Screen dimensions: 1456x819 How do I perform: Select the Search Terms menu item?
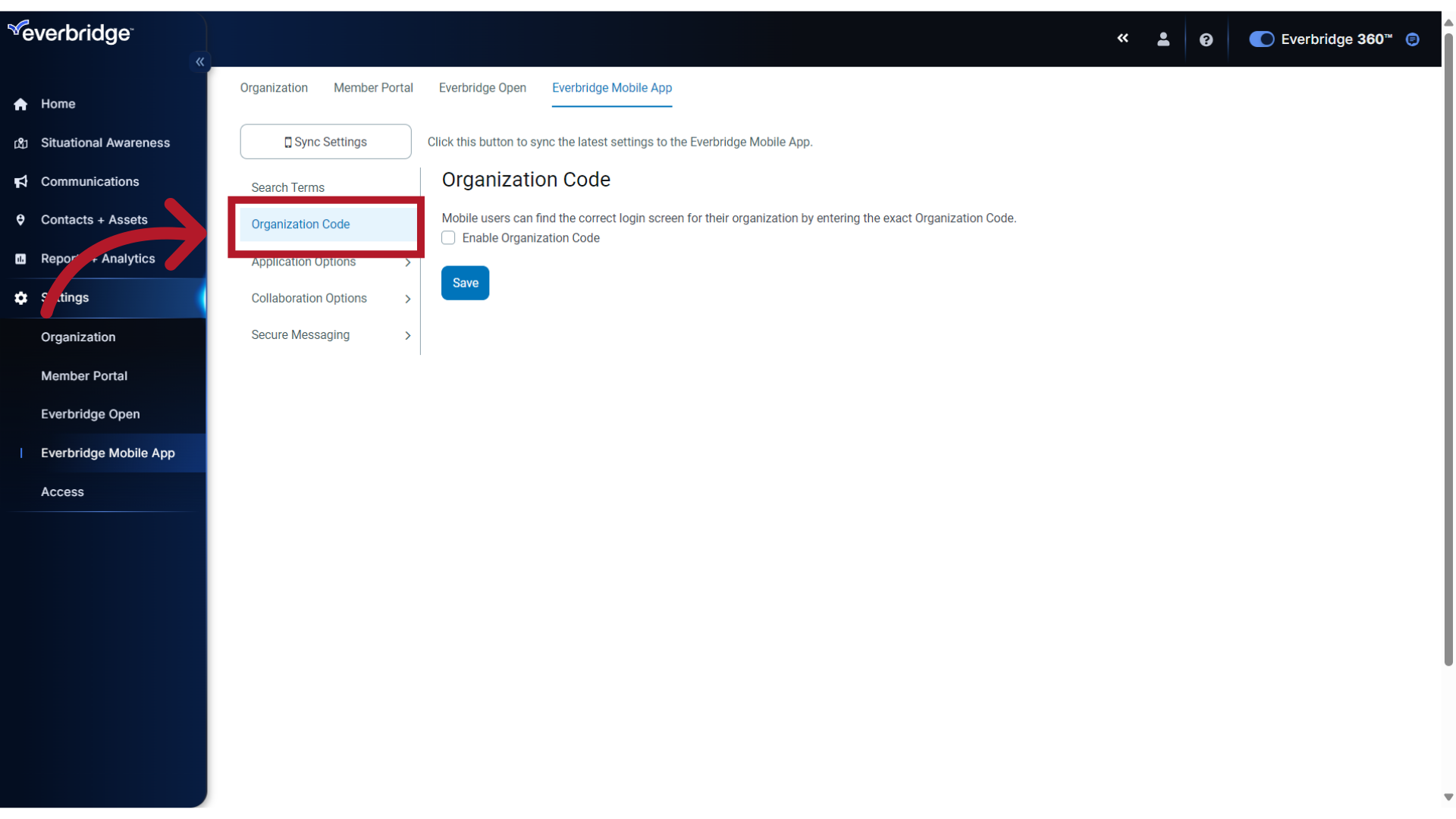287,187
